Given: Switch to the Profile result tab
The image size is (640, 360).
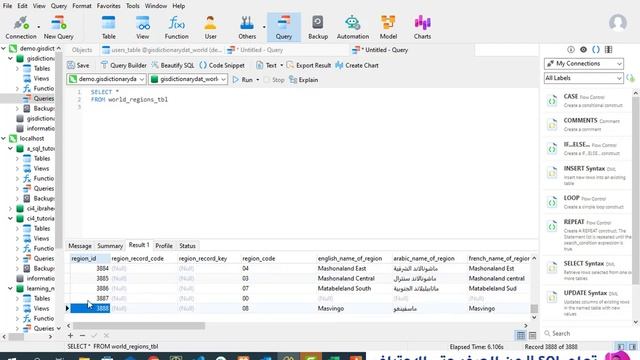Looking at the screenshot, I should coord(164,246).
